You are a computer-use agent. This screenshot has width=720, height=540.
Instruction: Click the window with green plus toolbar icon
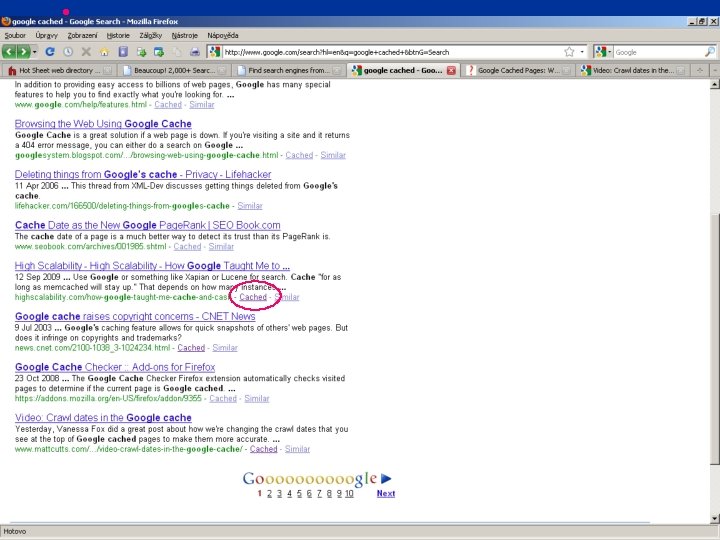tap(159, 52)
